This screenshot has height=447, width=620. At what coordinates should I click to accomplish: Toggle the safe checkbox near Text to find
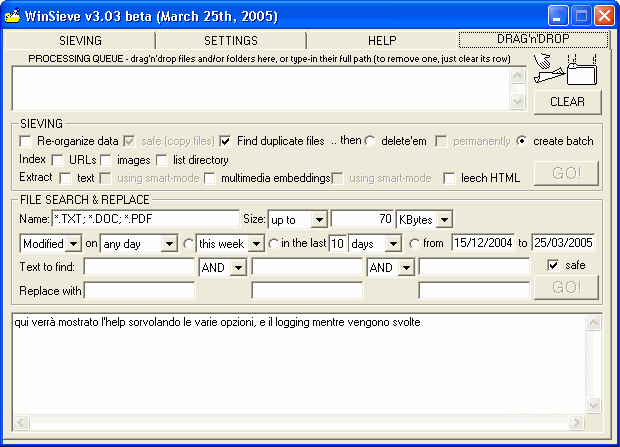click(x=553, y=266)
